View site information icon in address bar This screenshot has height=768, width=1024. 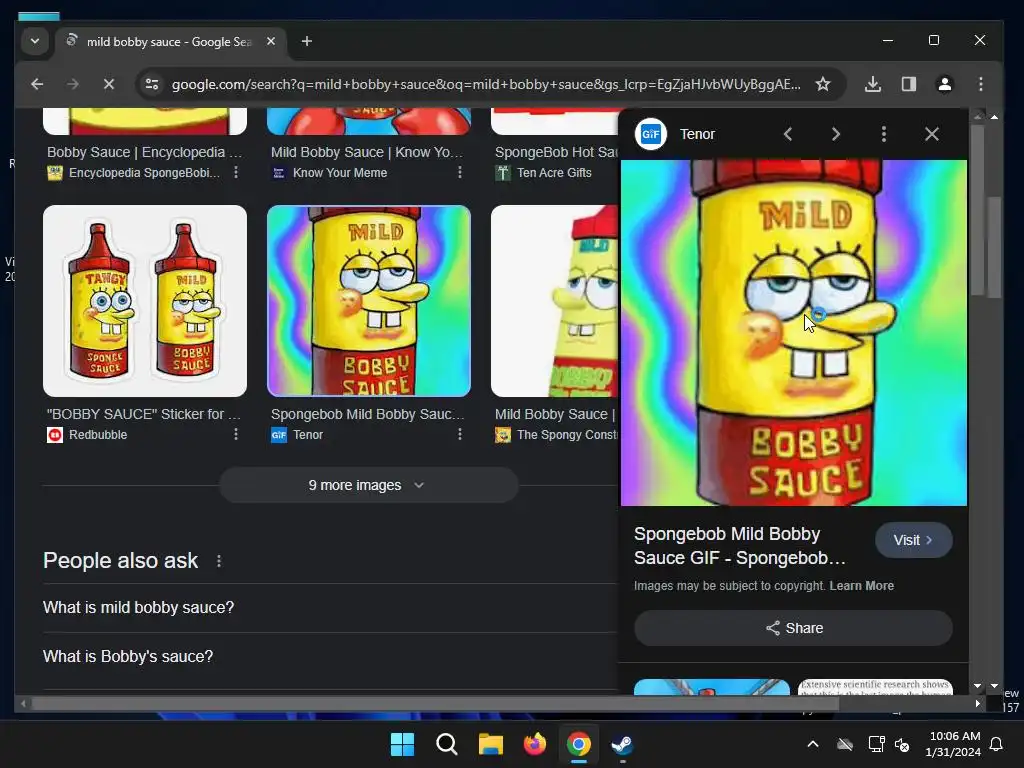tap(152, 84)
